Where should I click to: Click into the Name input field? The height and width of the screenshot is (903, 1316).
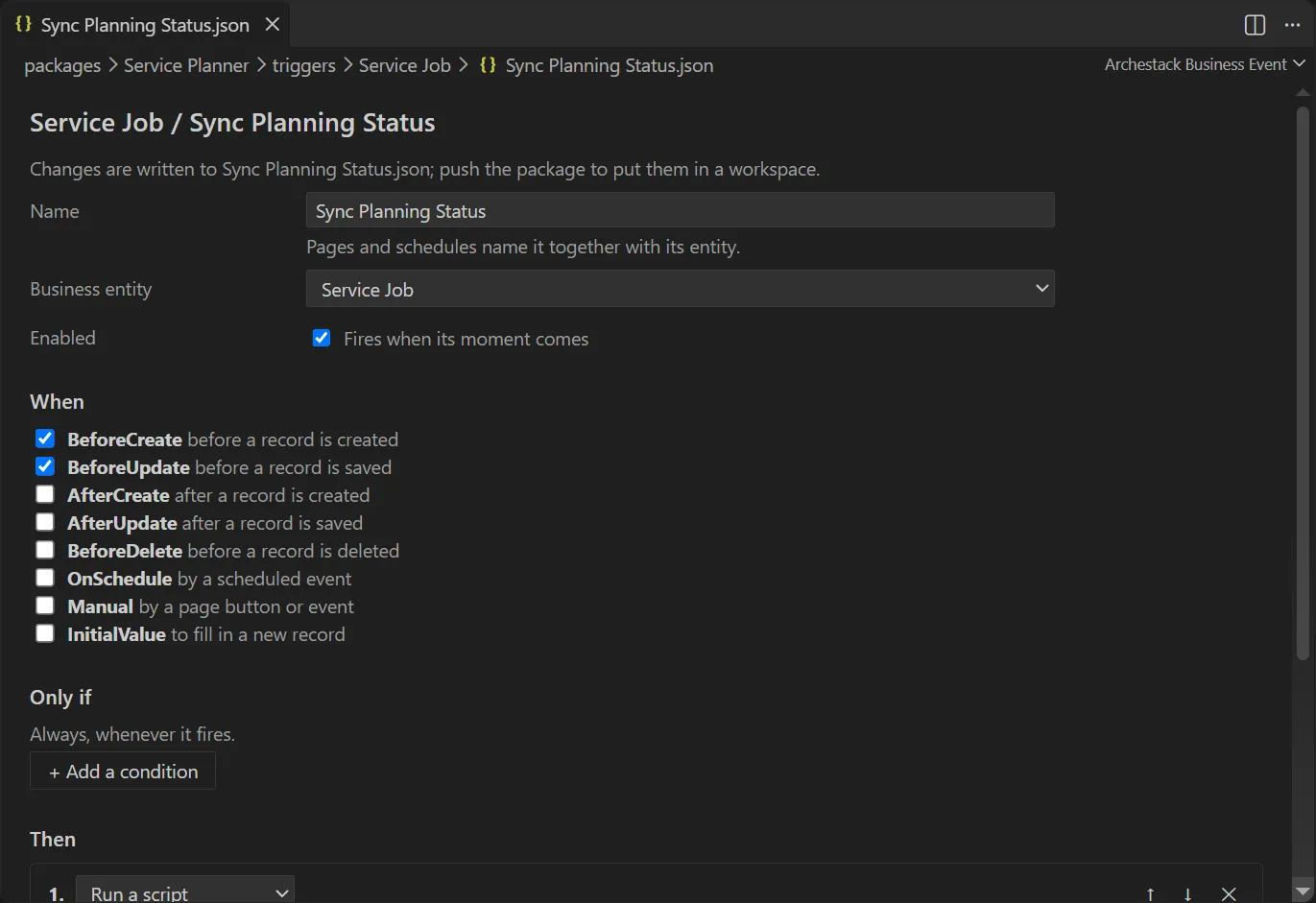(x=680, y=210)
